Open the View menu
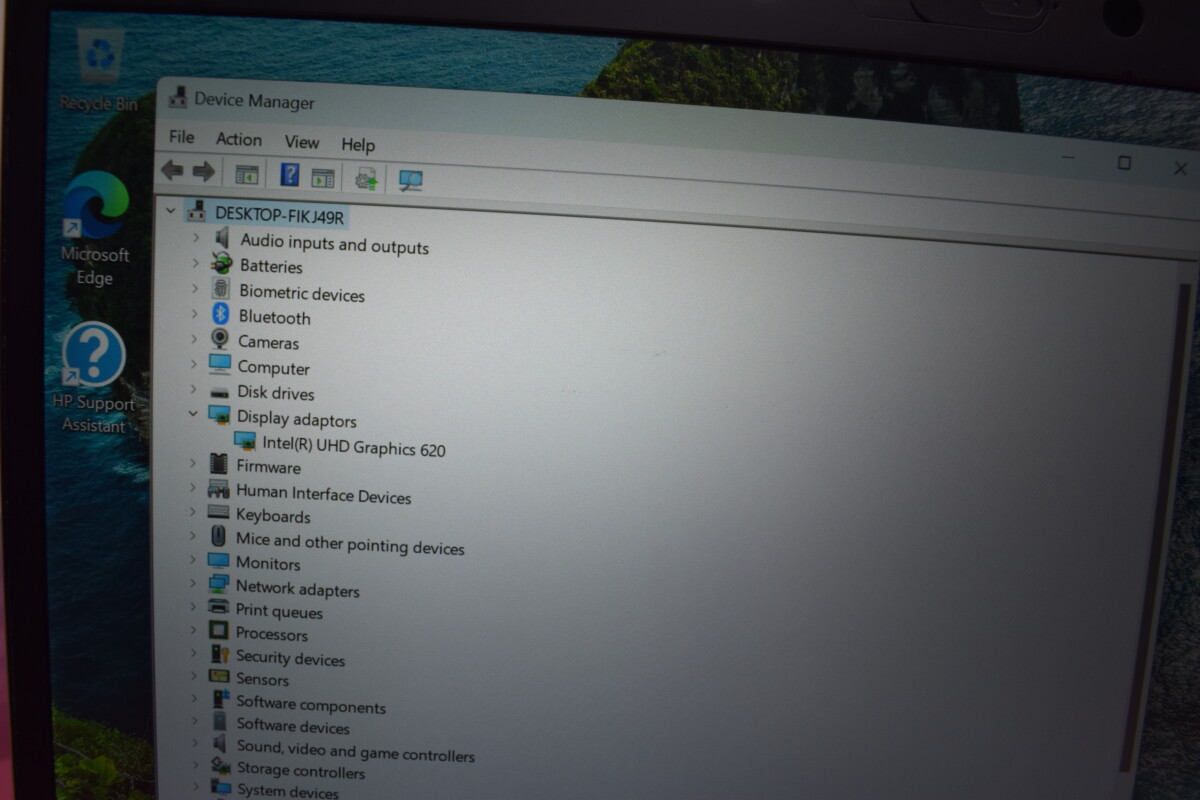 (301, 142)
